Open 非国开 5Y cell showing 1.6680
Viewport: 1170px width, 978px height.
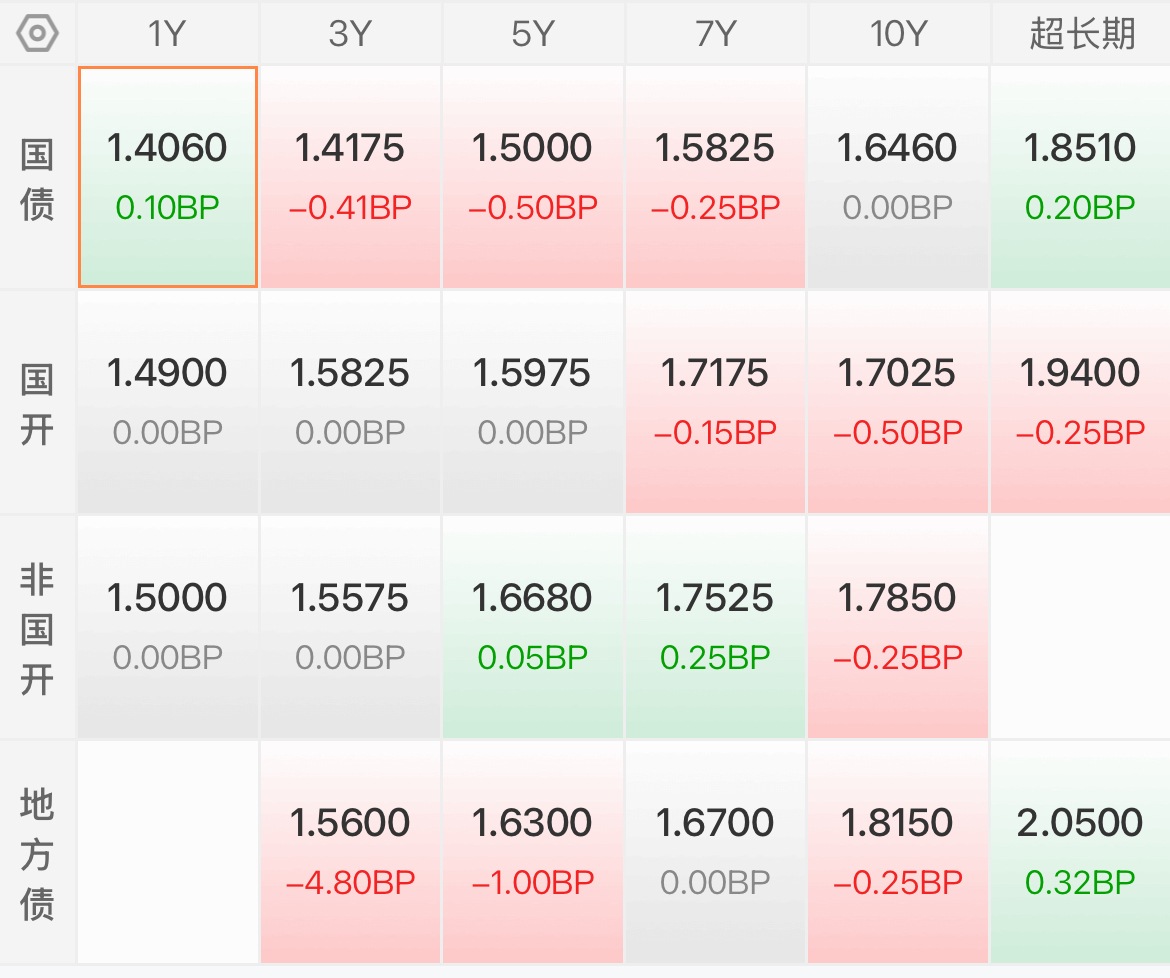(x=533, y=627)
